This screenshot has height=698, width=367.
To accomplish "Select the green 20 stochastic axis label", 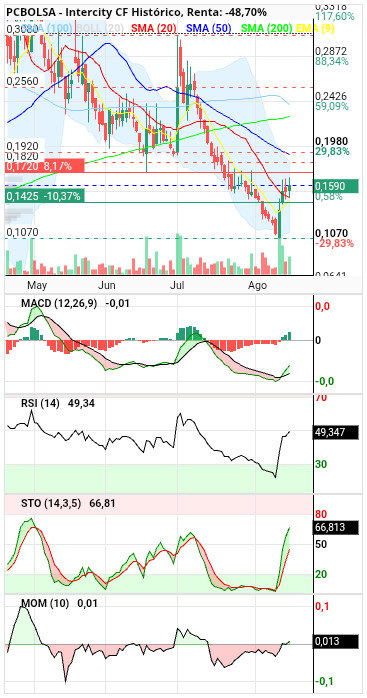I will pyautogui.click(x=321, y=574).
